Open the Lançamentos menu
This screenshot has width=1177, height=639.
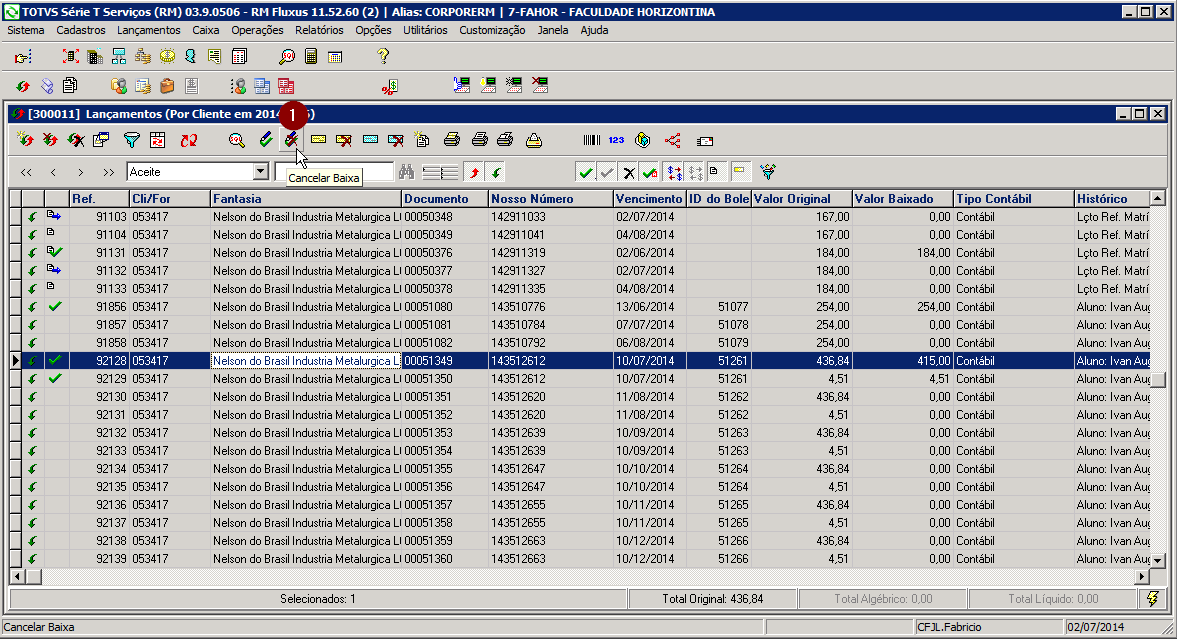(x=149, y=30)
